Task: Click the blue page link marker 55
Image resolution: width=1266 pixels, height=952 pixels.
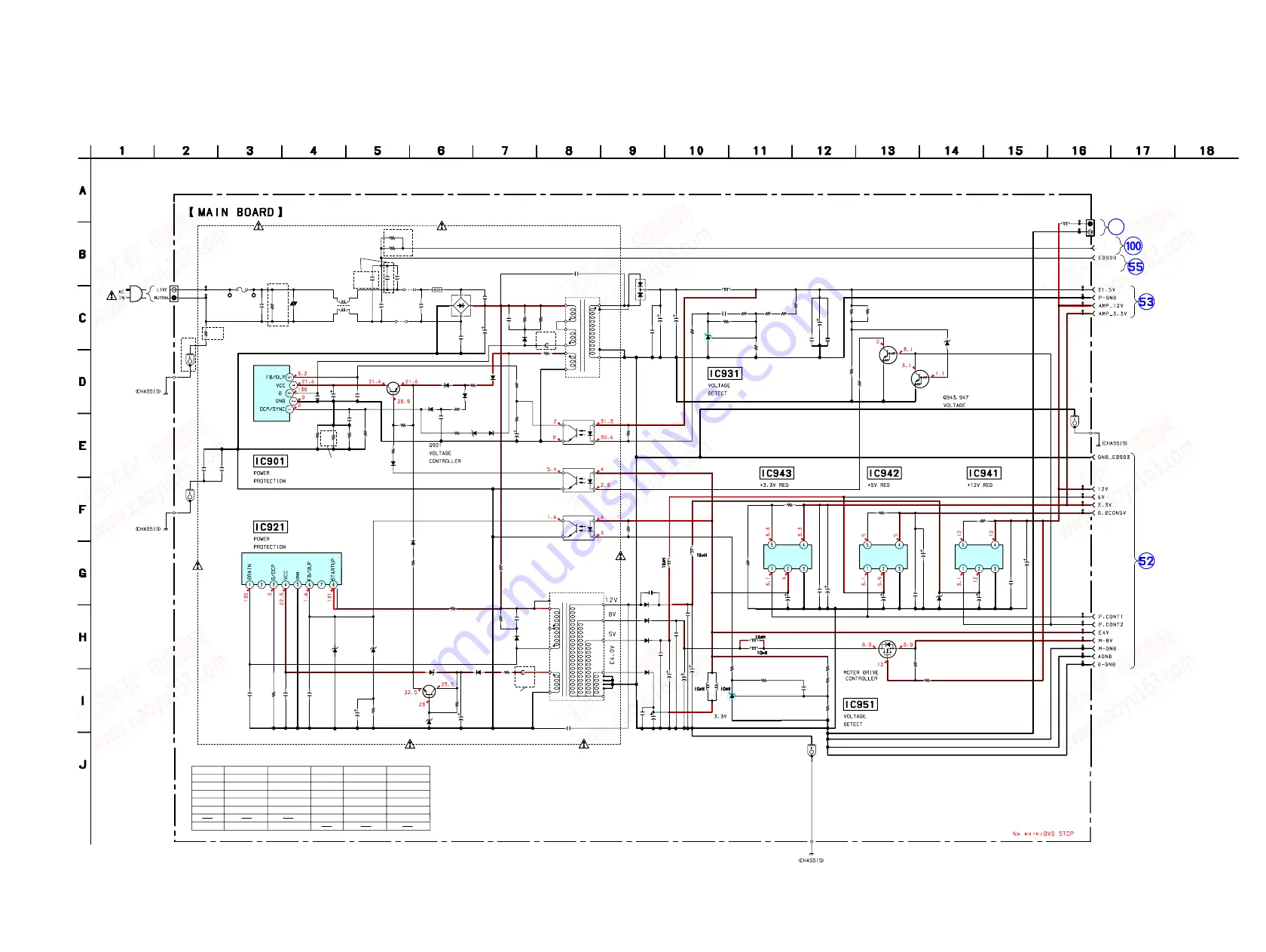Action: point(1136,267)
